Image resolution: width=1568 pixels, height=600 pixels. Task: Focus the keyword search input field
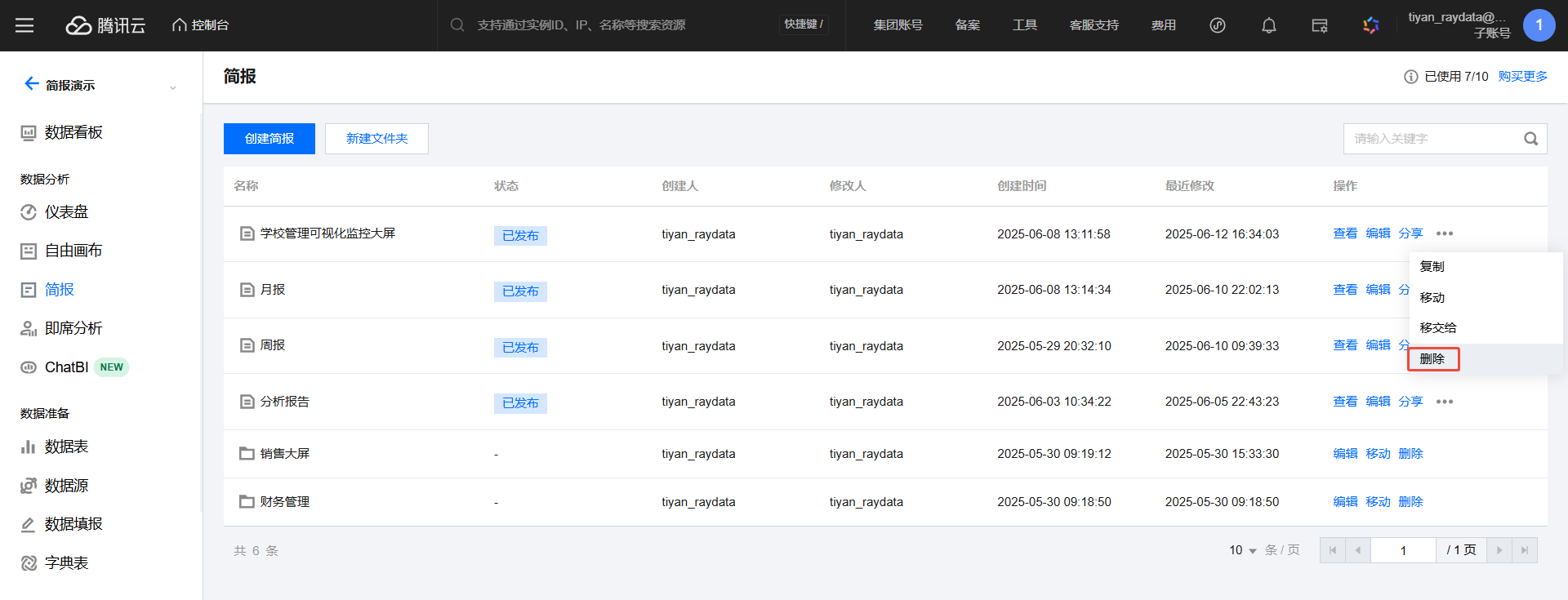coord(1429,139)
